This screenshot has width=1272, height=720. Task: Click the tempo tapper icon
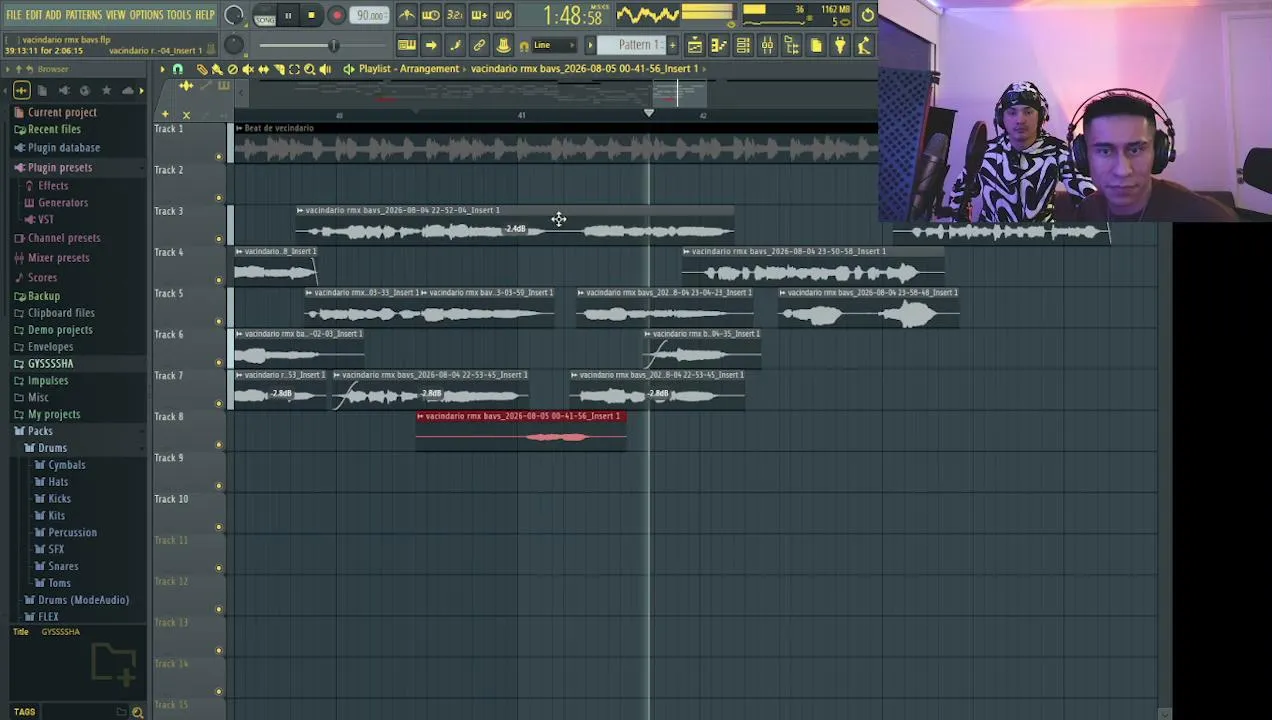(864, 45)
